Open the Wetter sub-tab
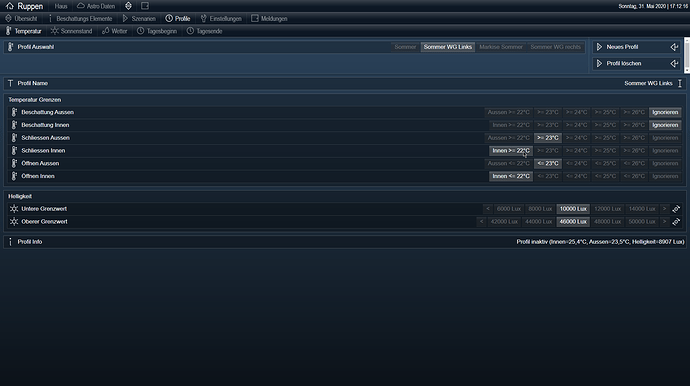Image resolution: width=690 pixels, height=386 pixels. click(115, 31)
